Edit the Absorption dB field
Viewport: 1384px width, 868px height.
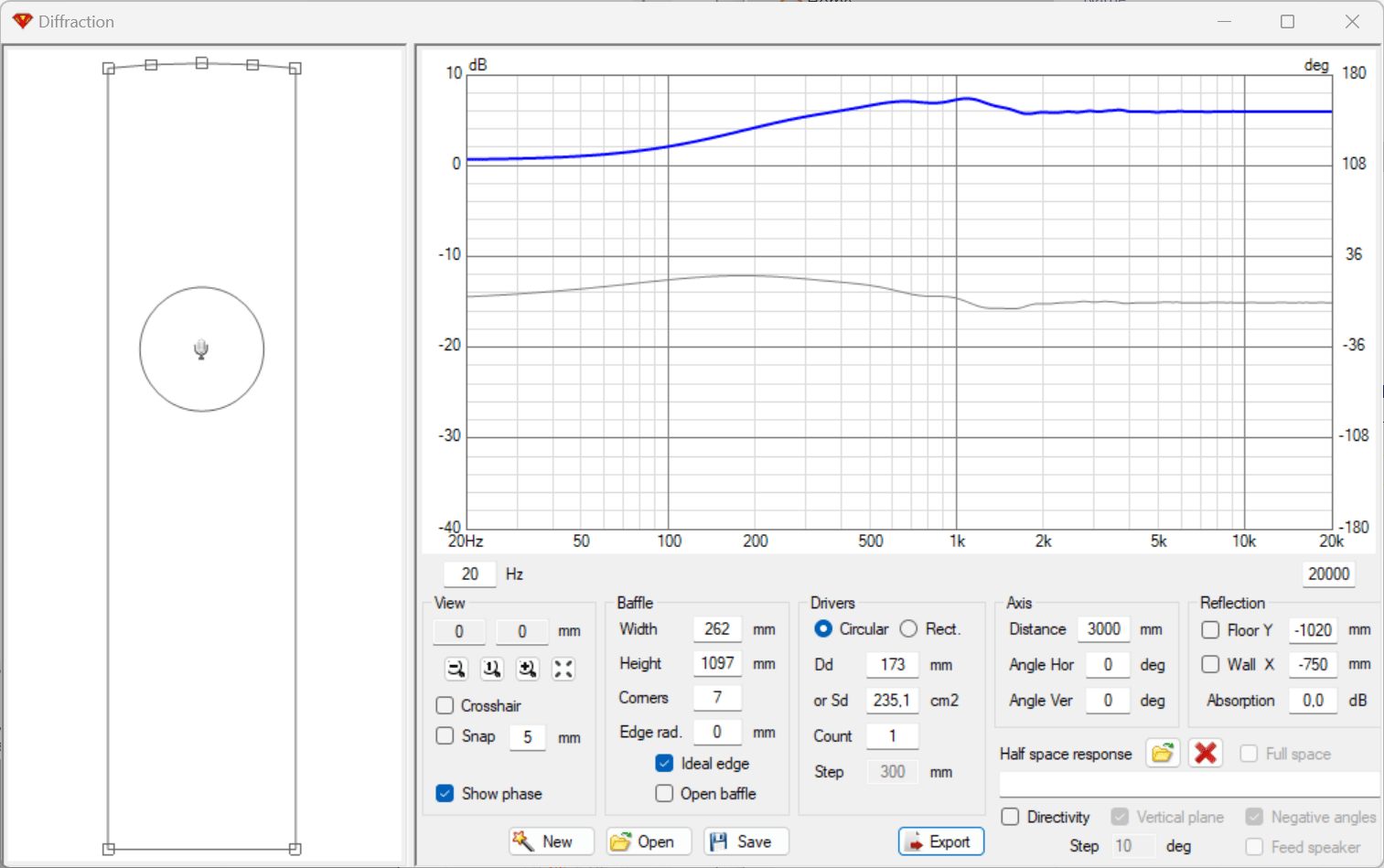pos(1314,700)
